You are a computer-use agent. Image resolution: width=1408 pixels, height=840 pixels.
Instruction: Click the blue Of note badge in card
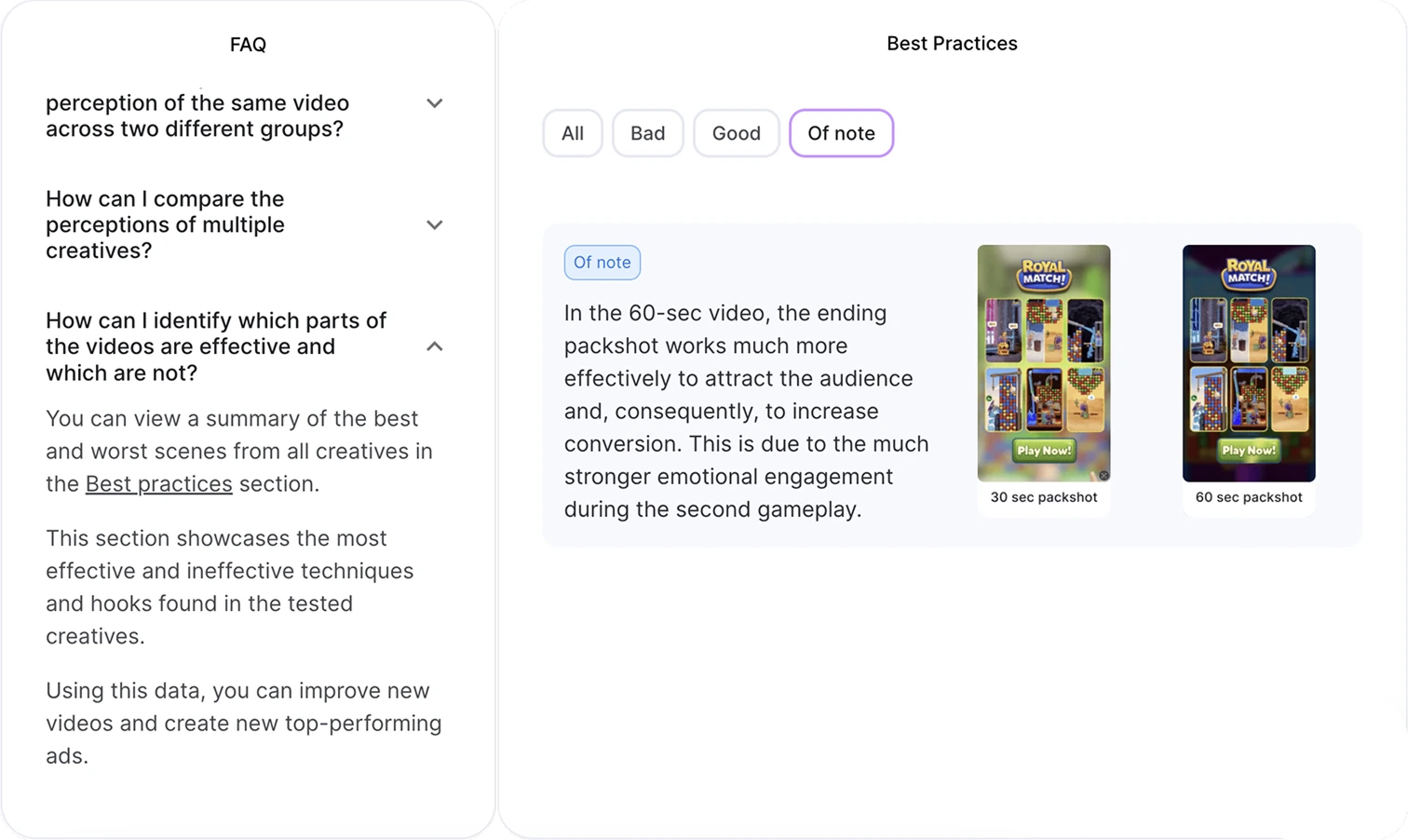click(602, 263)
